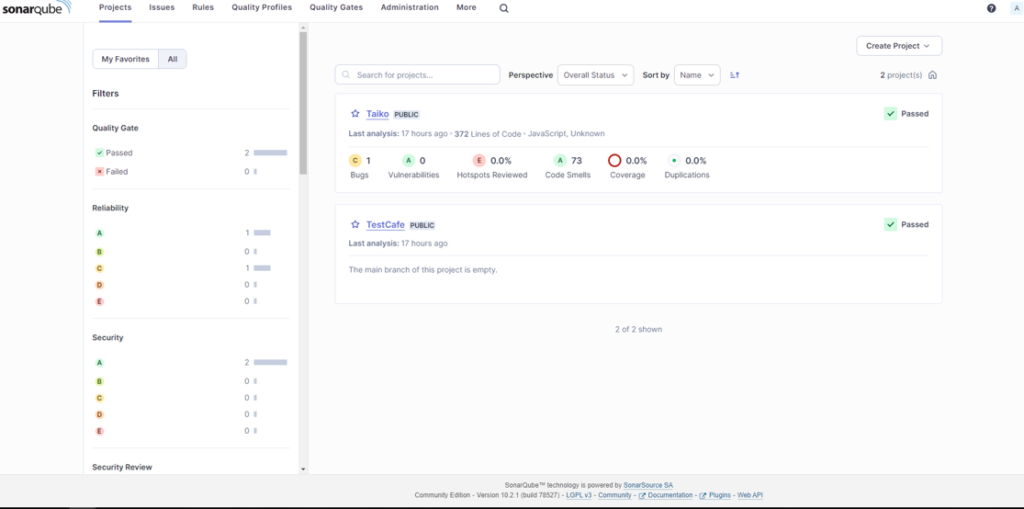1024x509 pixels.
Task: Star the TestCafe project as favorite
Action: click(355, 225)
